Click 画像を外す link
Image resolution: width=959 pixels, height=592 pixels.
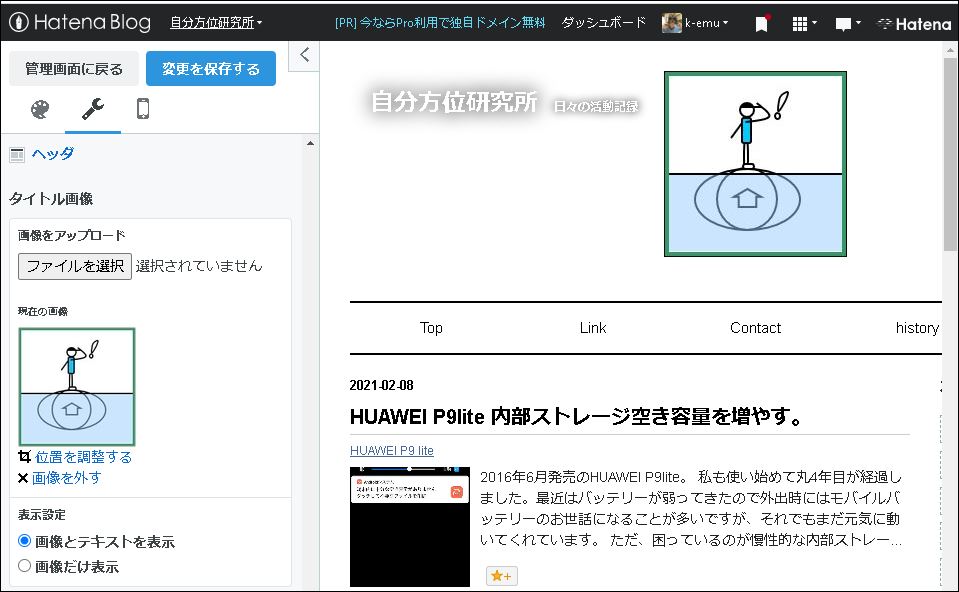67,478
